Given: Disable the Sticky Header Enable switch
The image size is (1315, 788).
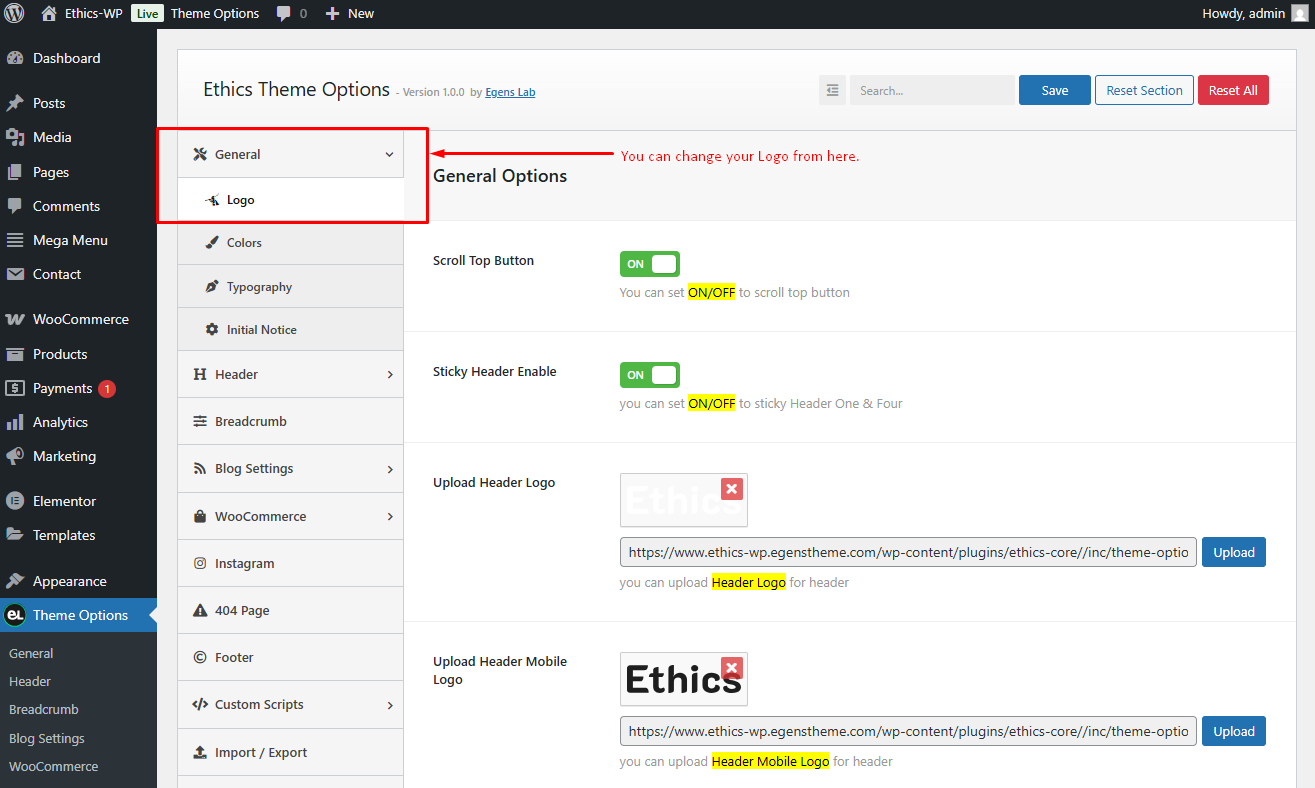Looking at the screenshot, I should coord(649,375).
